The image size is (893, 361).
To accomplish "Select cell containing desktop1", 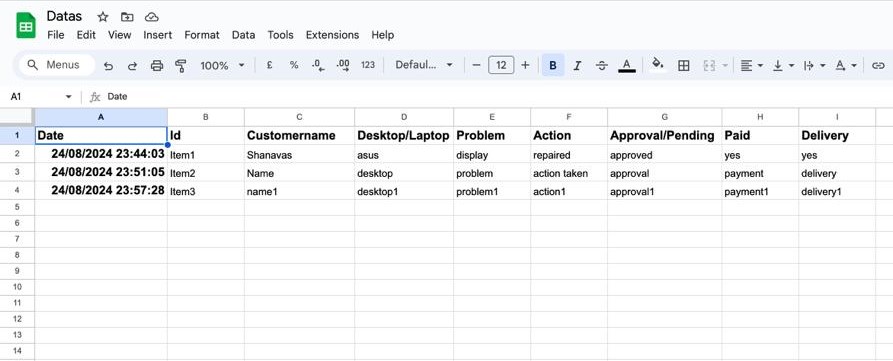I will click(404, 191).
